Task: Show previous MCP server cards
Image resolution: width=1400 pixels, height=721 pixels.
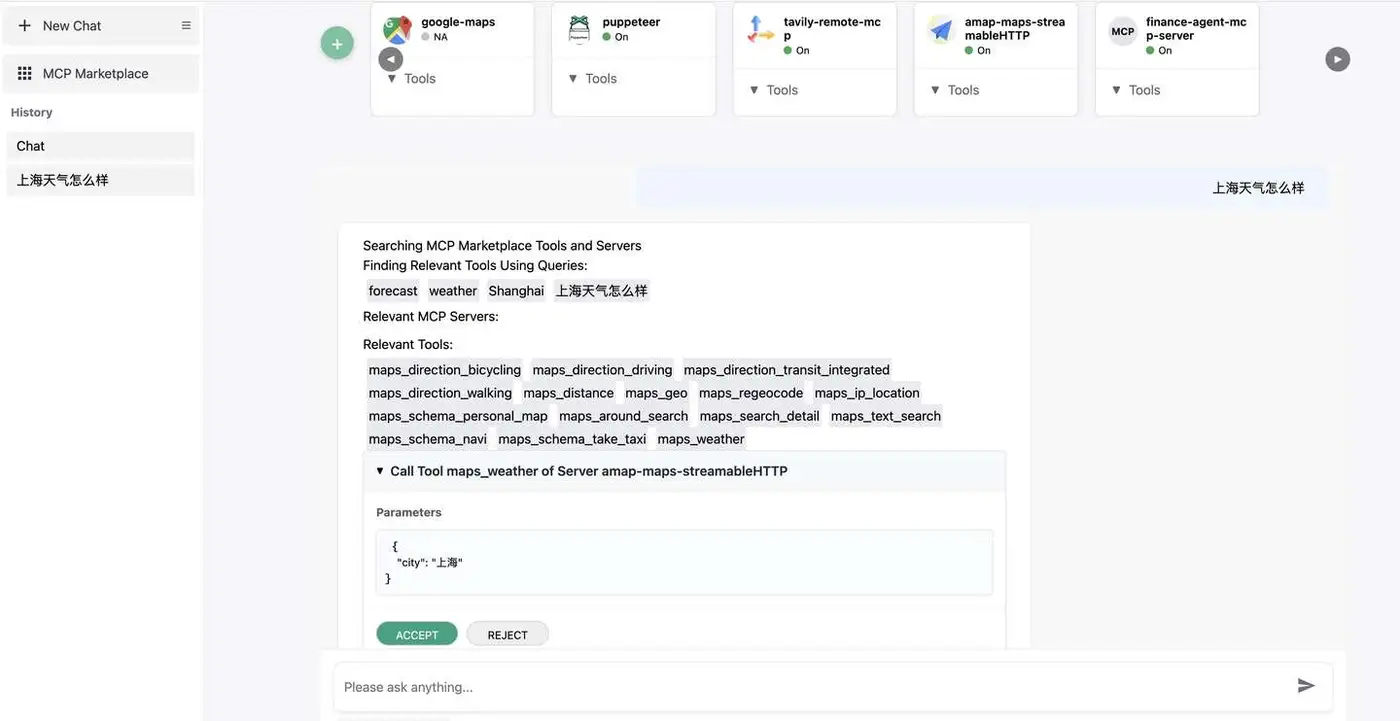Action: coord(391,59)
